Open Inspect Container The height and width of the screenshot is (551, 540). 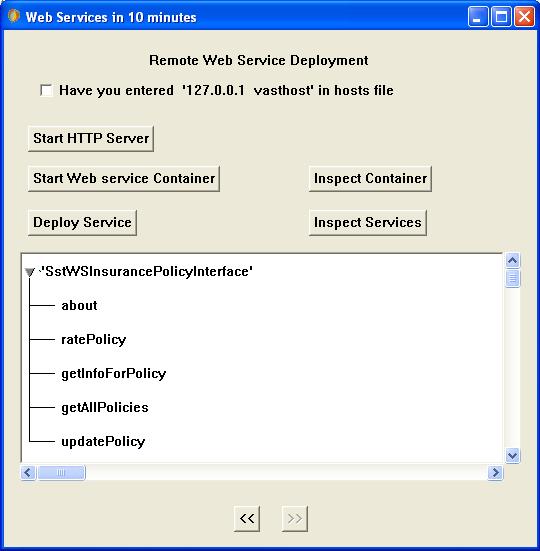pyautogui.click(x=370, y=179)
